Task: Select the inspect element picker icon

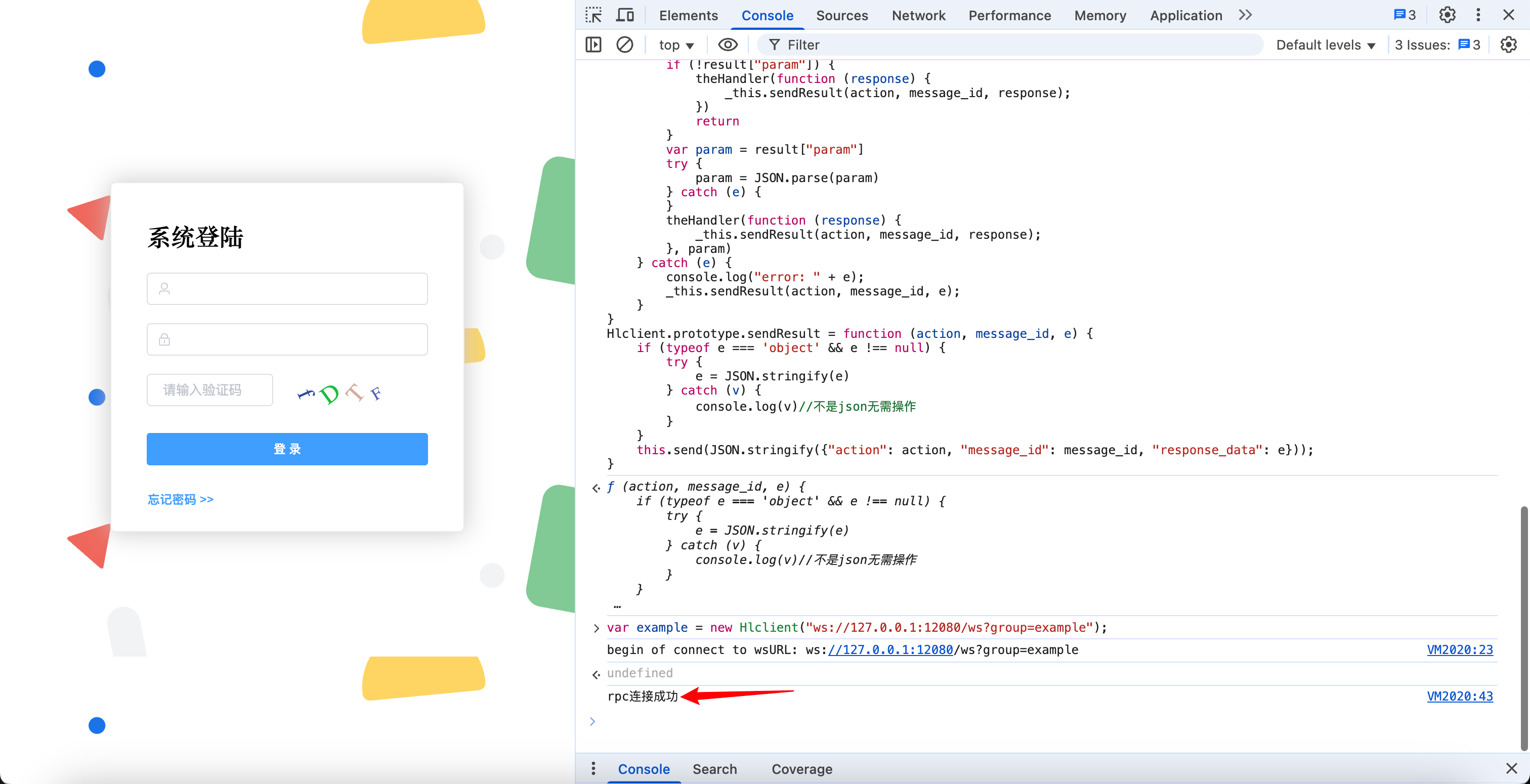Action: [593, 15]
